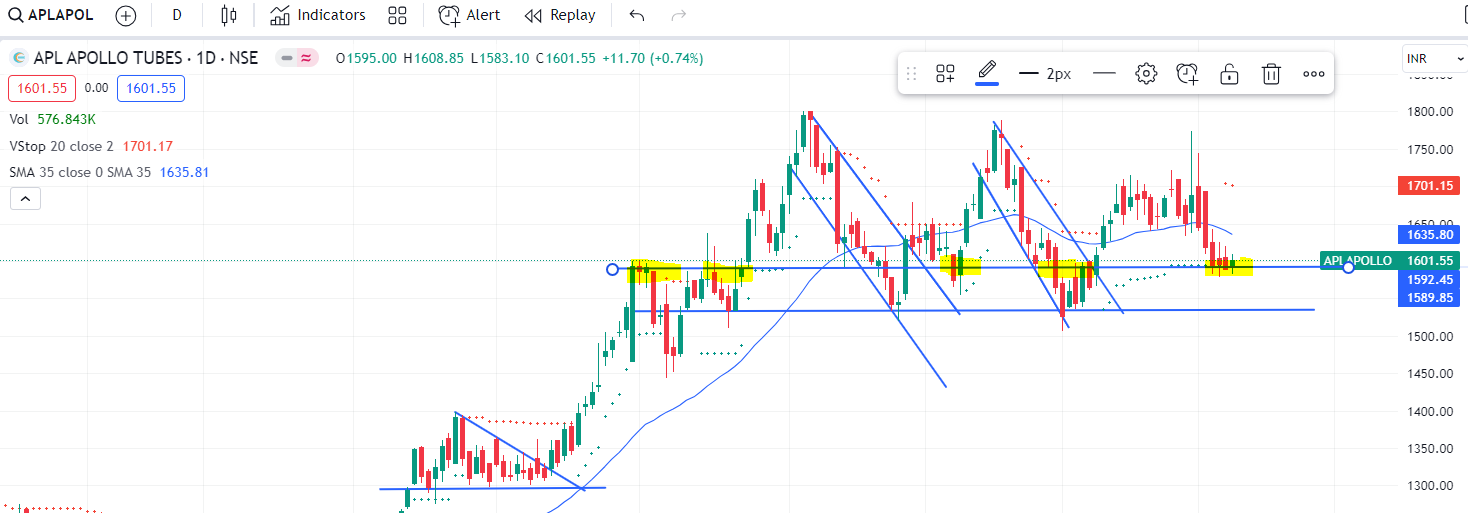Click the blue 1601.55 buy button
Screen dimensions: 1468x513
coord(151,88)
